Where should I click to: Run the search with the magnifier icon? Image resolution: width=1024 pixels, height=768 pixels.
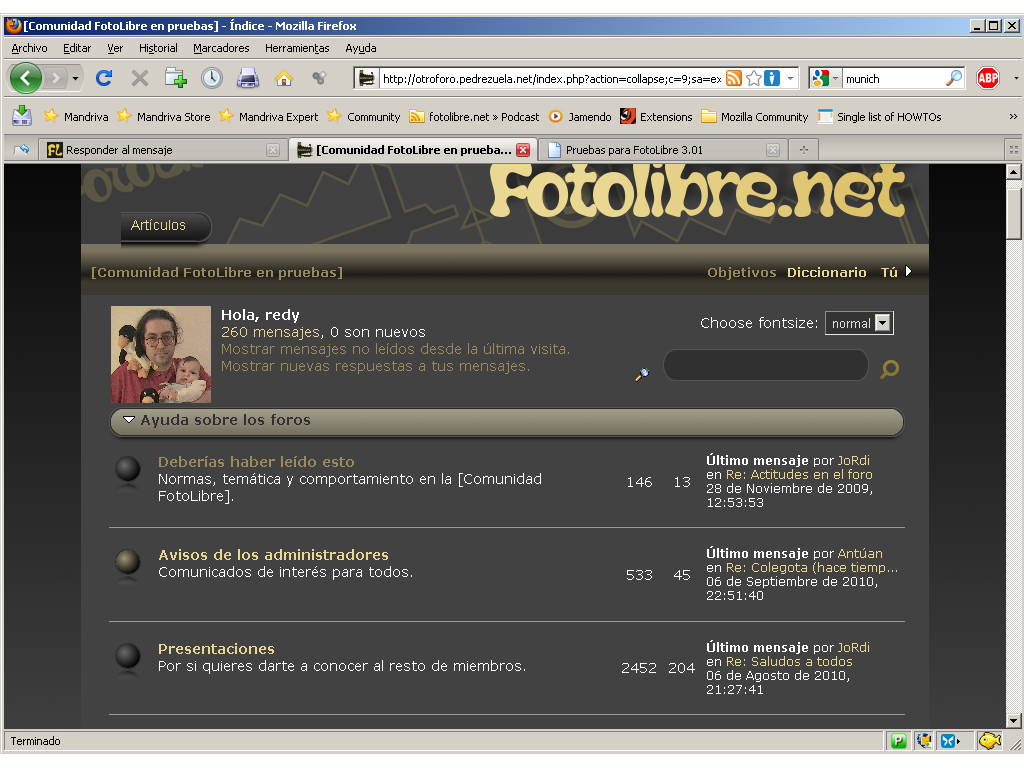pos(954,78)
